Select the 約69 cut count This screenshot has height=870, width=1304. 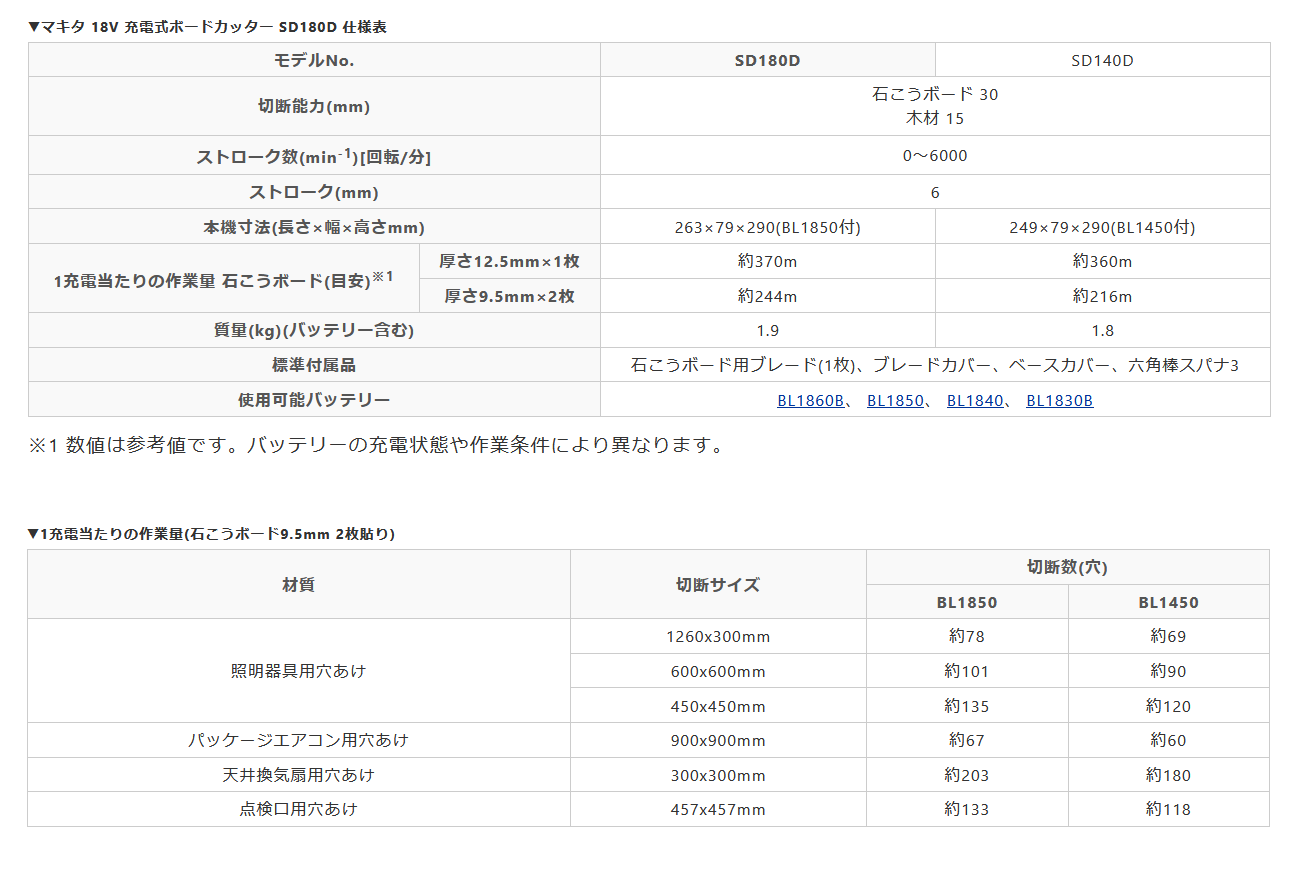[1168, 636]
